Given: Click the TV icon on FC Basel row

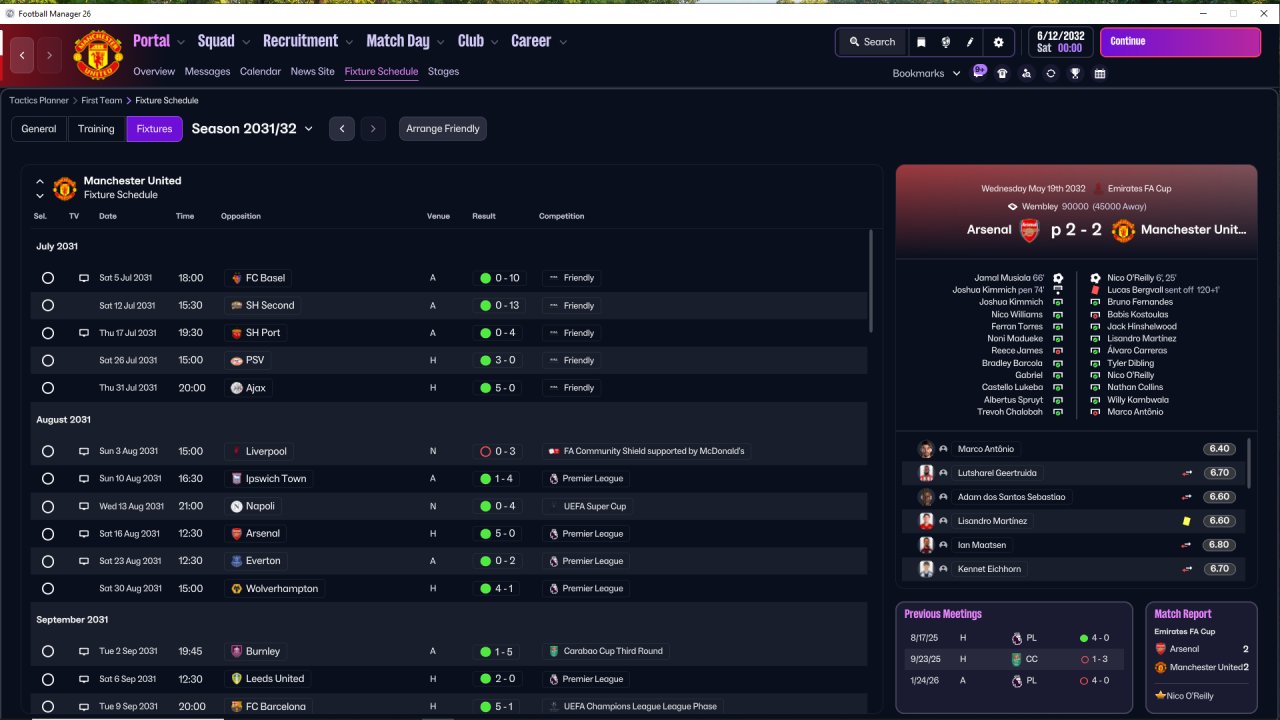Looking at the screenshot, I should [x=84, y=278].
